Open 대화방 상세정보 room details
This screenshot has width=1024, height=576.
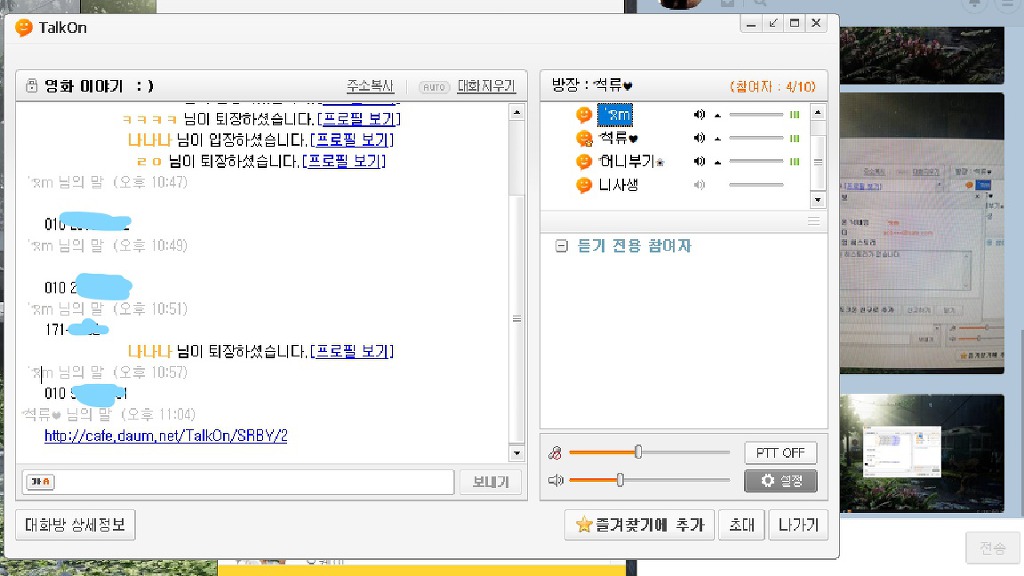(x=75, y=524)
